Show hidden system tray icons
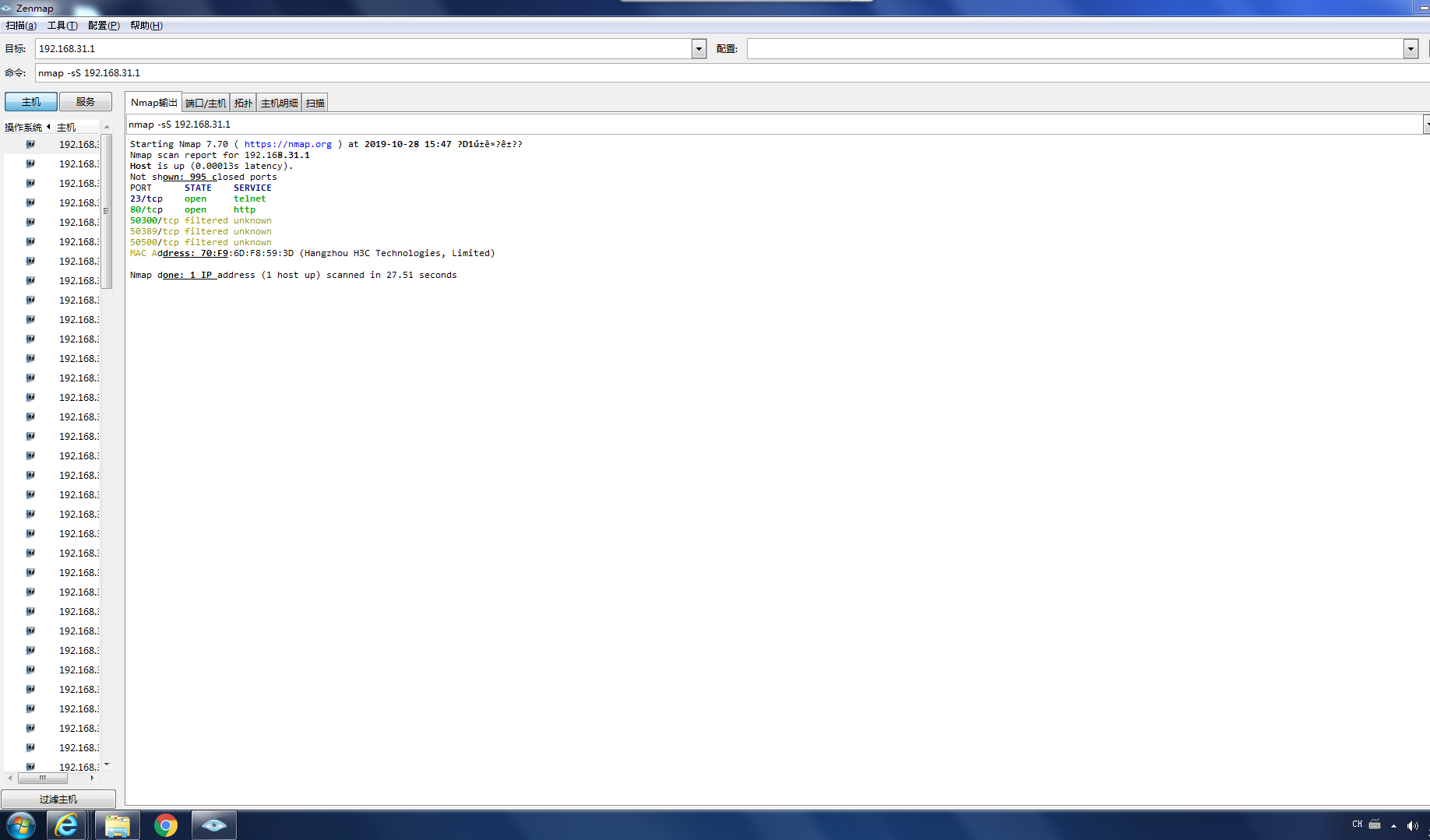Screen dimensions: 1430x840 1393,825
